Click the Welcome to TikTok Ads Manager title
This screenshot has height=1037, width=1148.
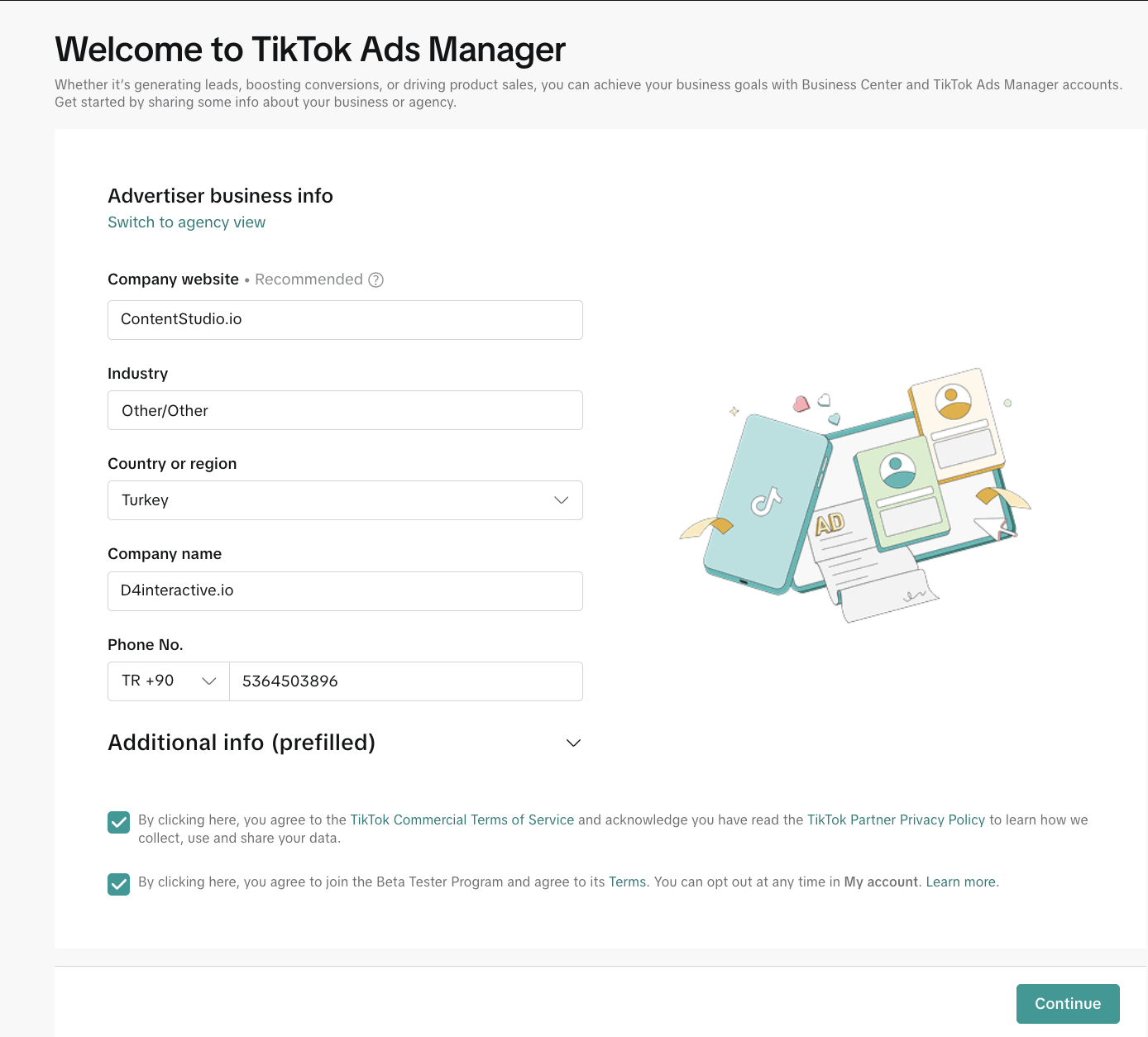click(310, 50)
